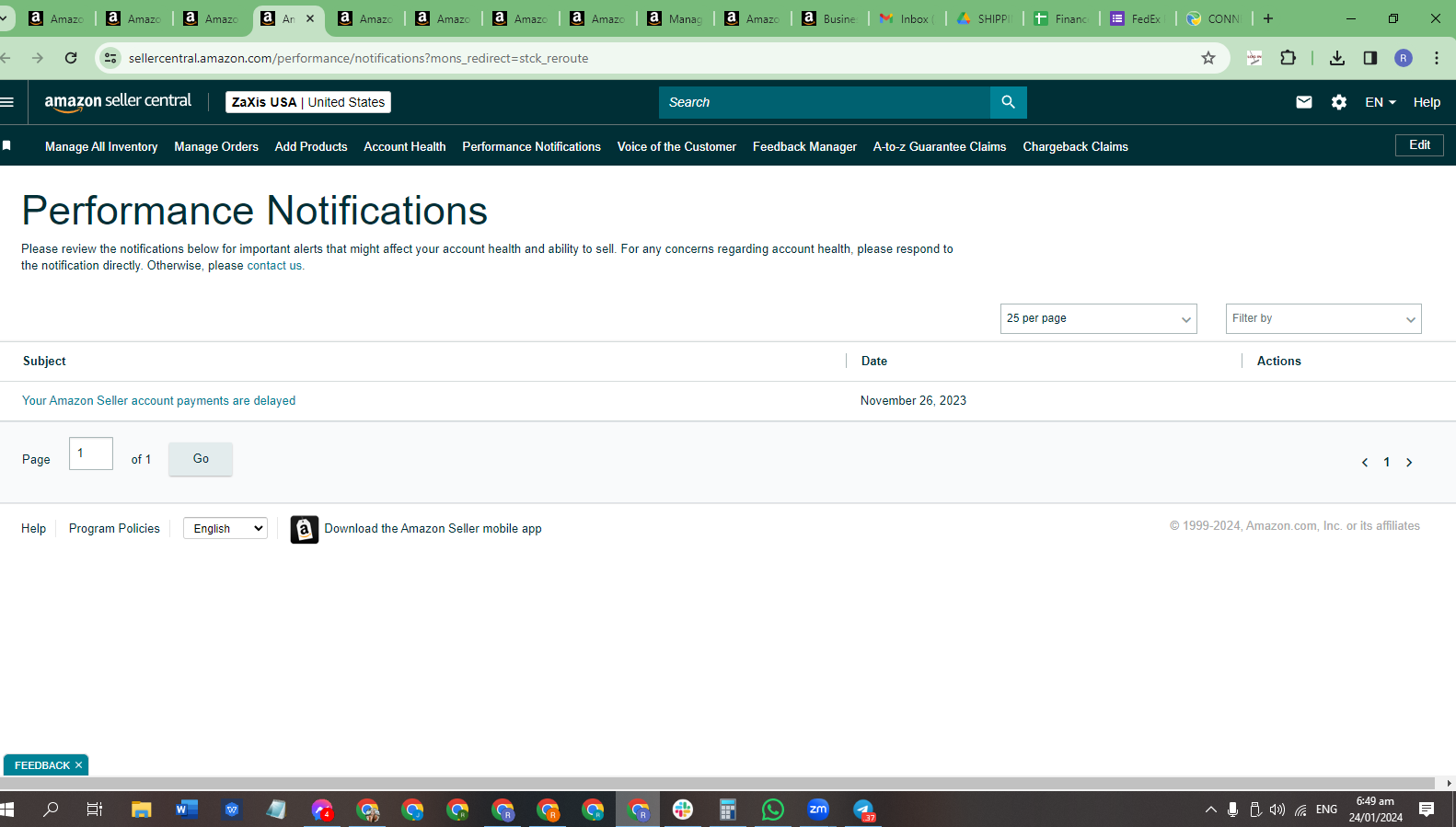
Task: Open Chrome downloads icon
Action: [x=1337, y=58]
